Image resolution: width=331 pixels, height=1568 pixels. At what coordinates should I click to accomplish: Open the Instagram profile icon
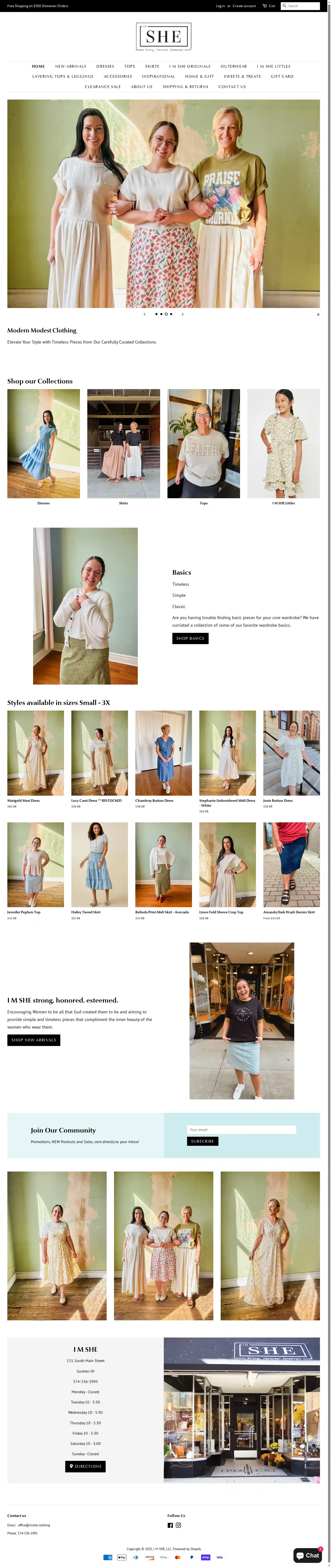(x=178, y=1525)
